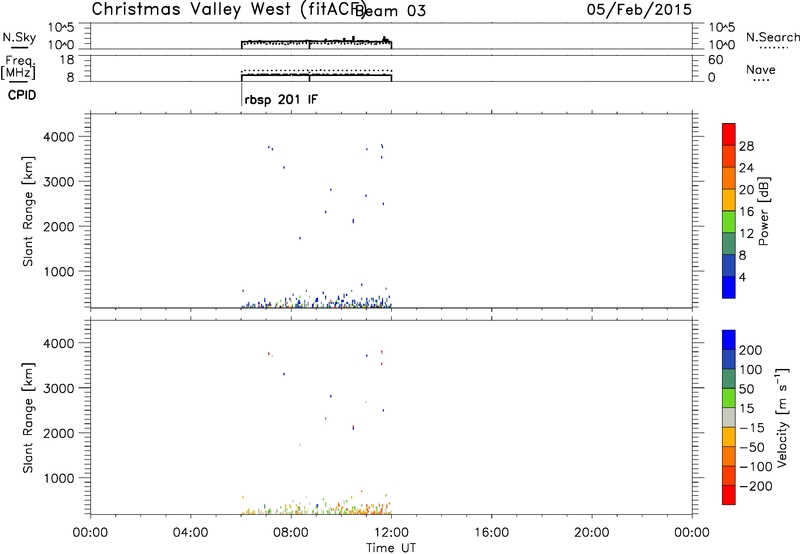The height and width of the screenshot is (554, 800).
Task: Click the Nave legend label
Action: 760,70
